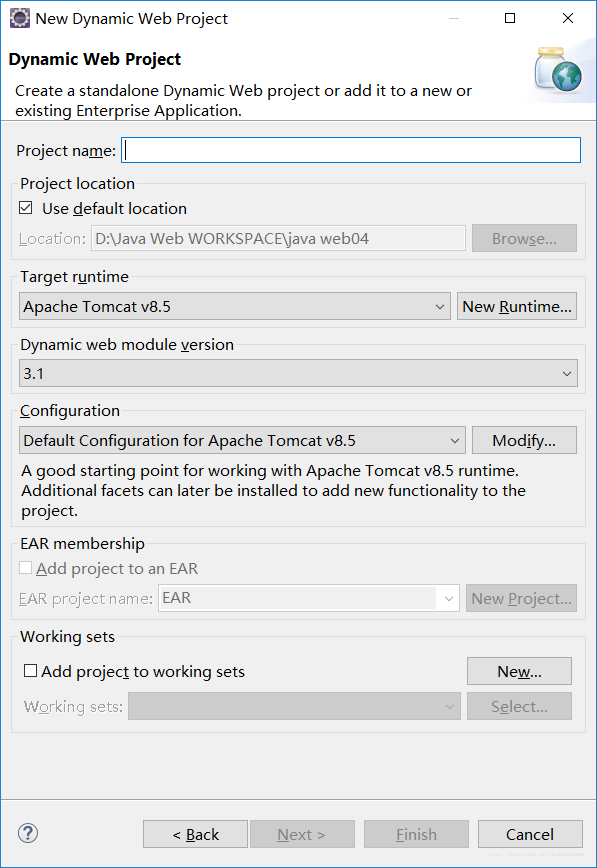Click the Dynamic Web Project jar globe icon

point(558,69)
